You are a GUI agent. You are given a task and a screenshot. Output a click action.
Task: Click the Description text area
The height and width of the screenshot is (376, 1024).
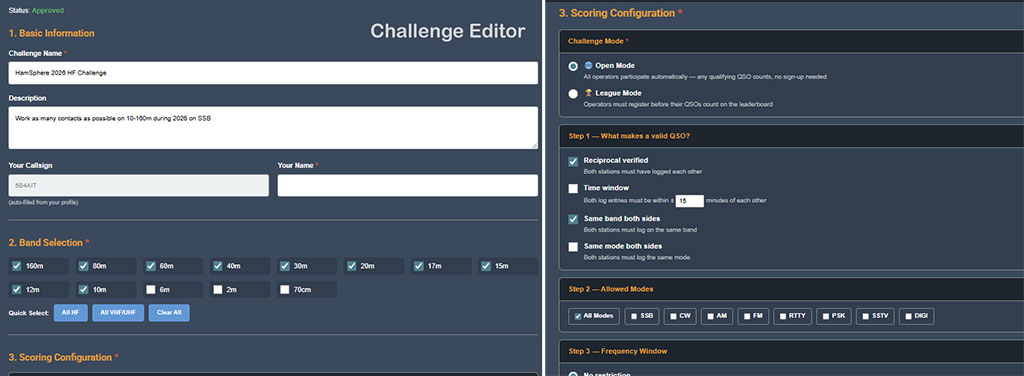273,128
